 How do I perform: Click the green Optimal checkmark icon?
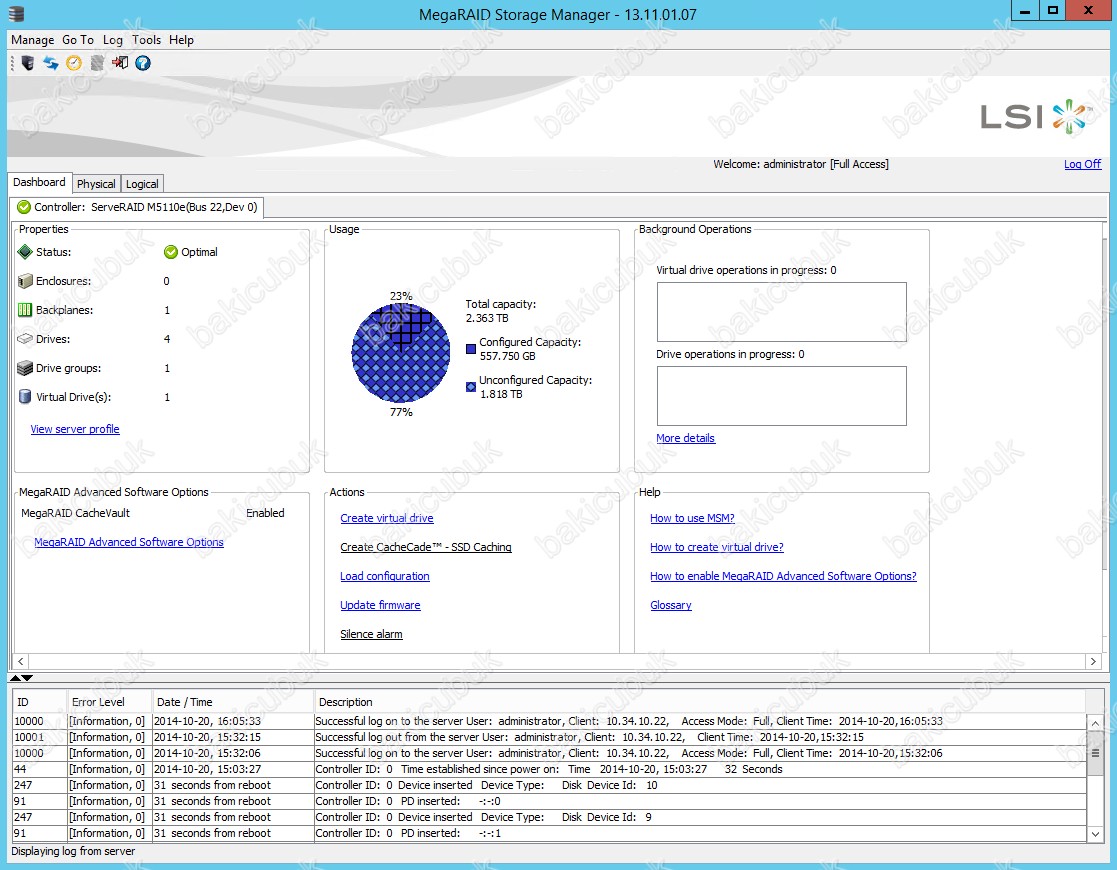coord(170,252)
